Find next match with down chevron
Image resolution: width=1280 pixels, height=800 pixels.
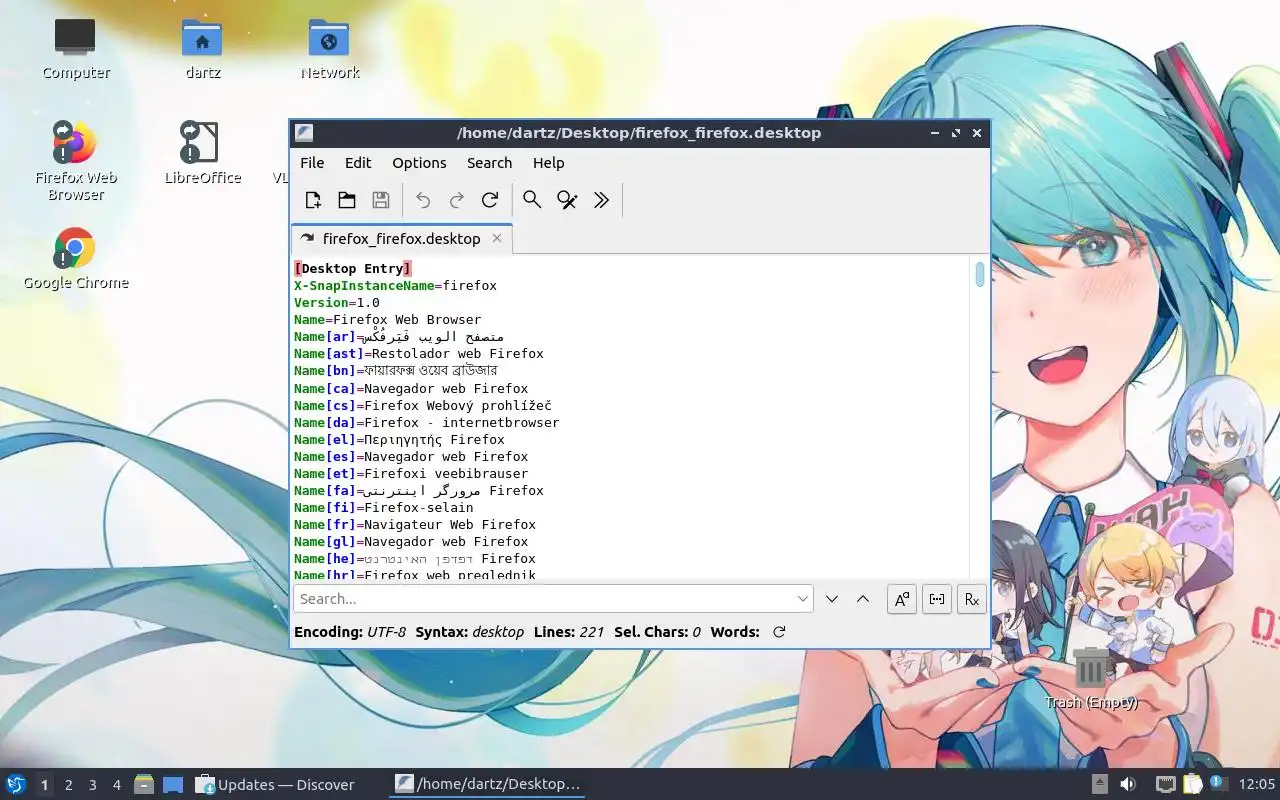832,599
